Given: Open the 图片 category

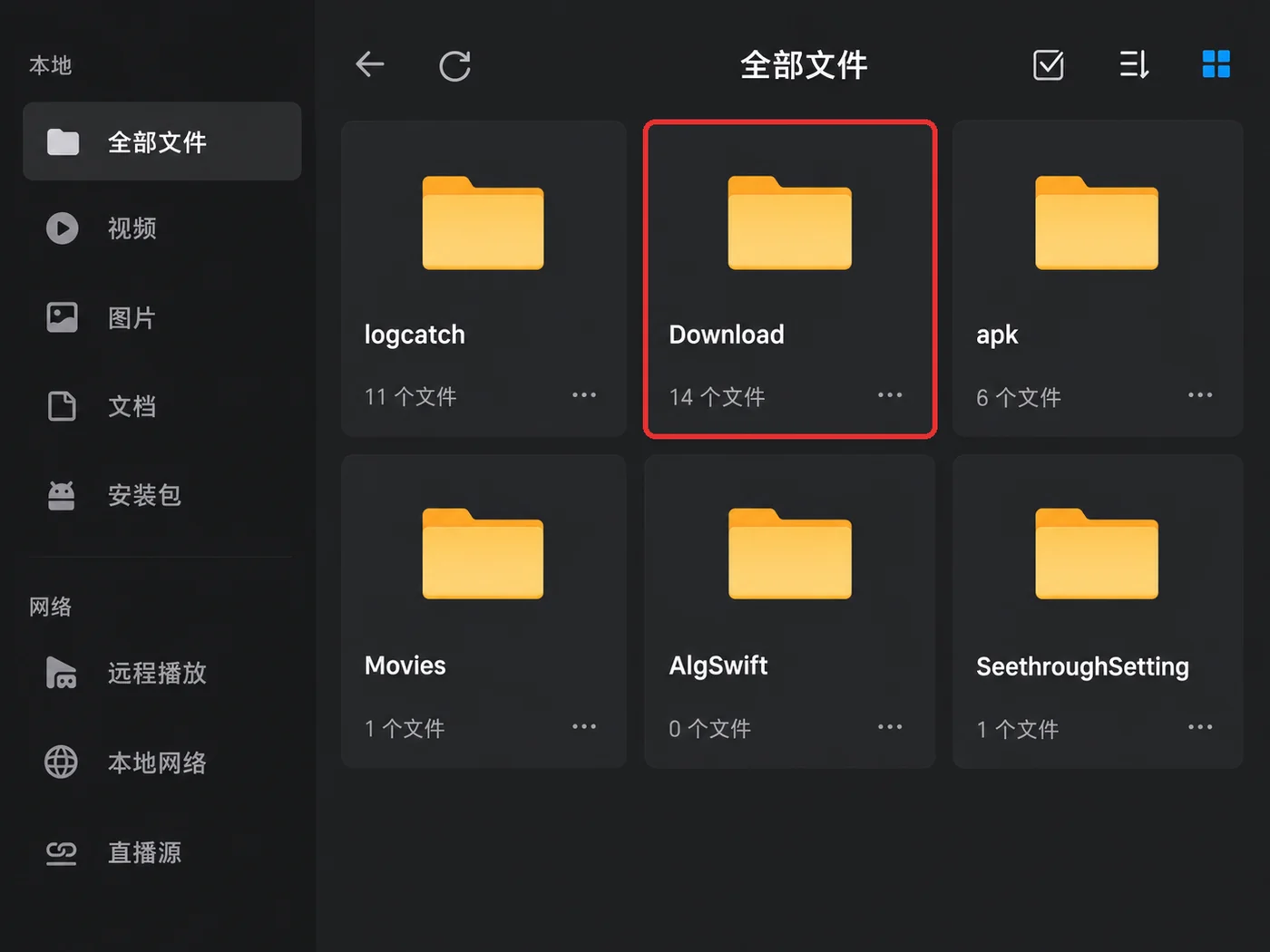Looking at the screenshot, I should point(162,317).
